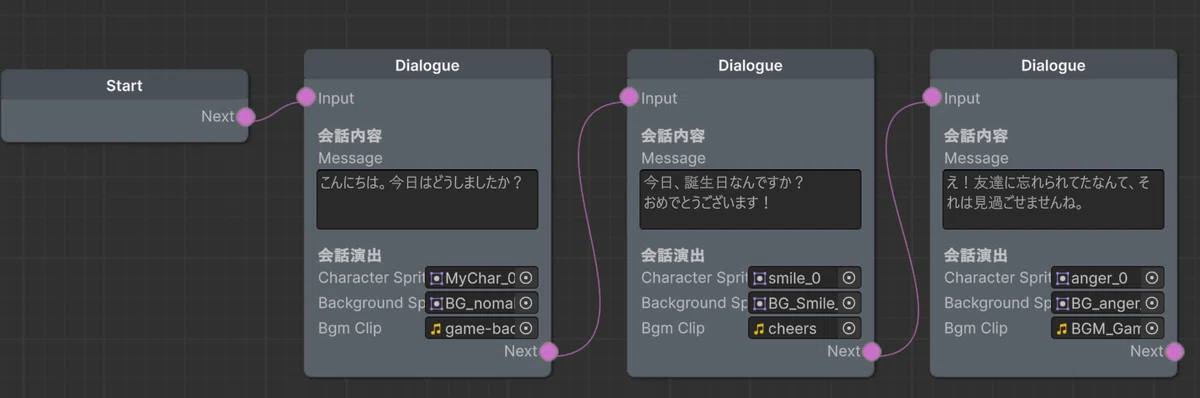Viewport: 1200px width, 398px height.
Task: Select the Start node title
Action: (124, 86)
